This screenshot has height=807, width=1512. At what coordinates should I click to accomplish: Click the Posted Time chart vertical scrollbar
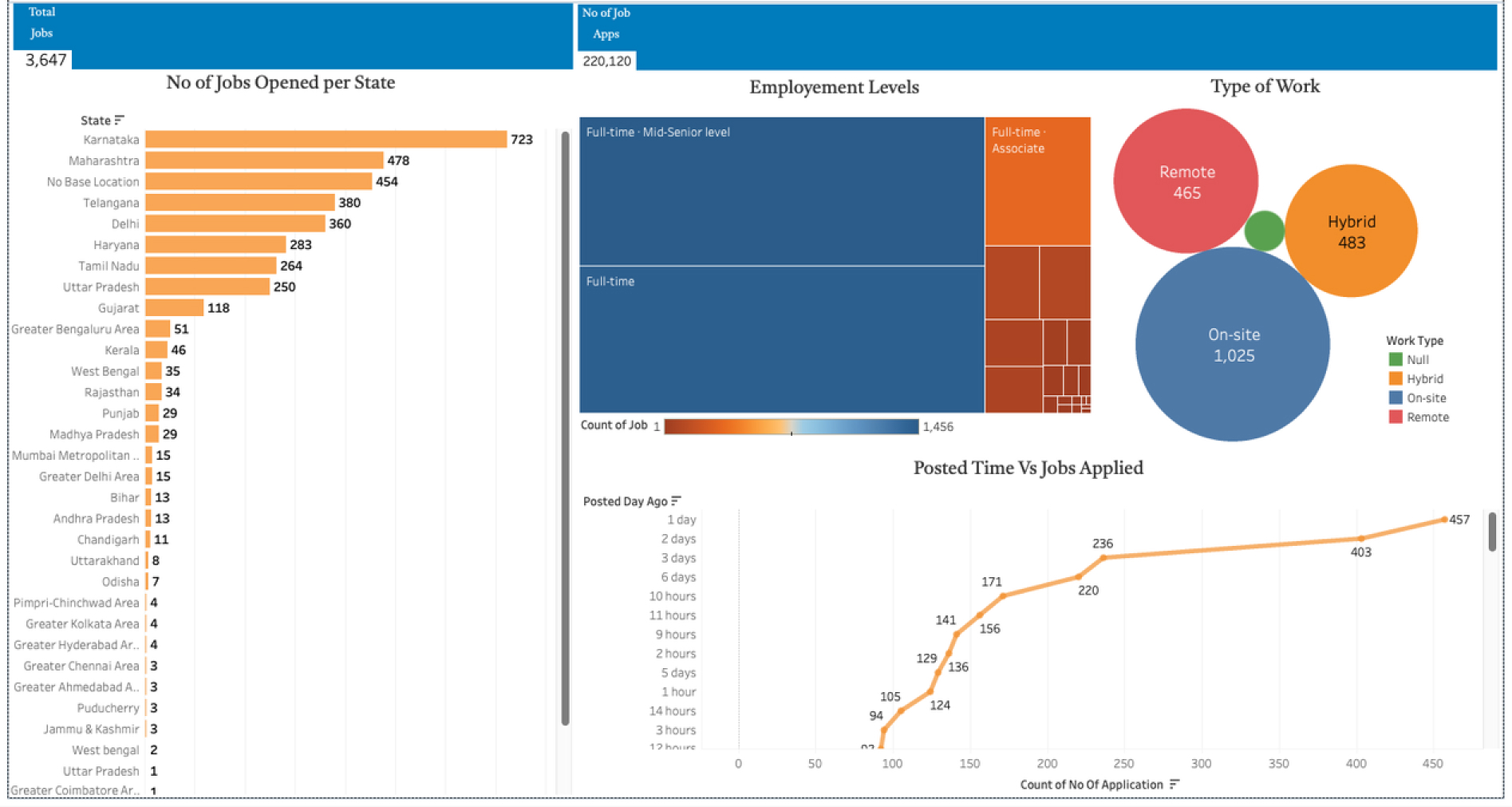coord(1491,532)
